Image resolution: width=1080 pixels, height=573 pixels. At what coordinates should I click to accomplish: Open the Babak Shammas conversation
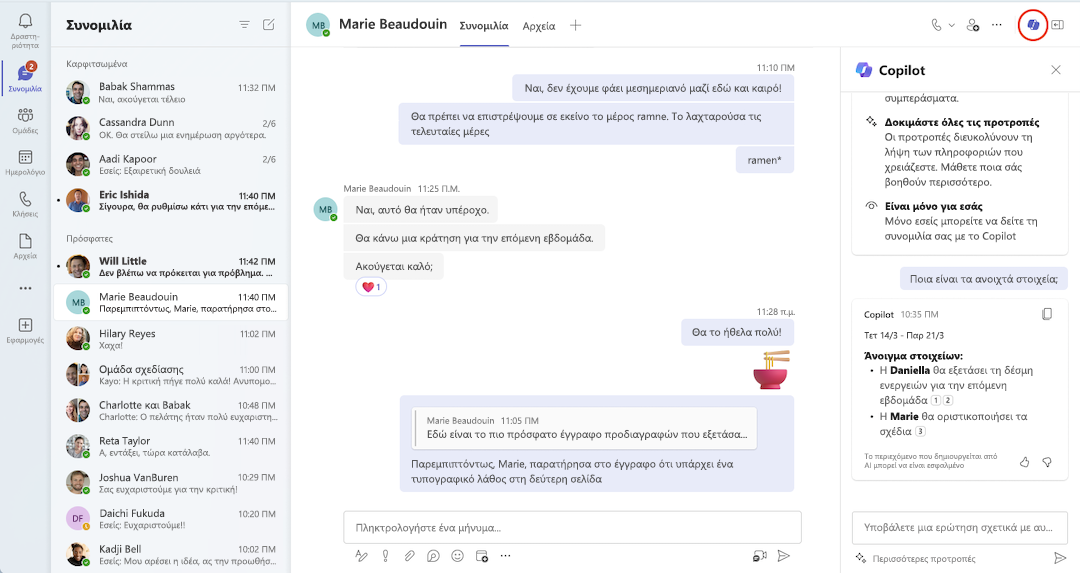click(171, 92)
